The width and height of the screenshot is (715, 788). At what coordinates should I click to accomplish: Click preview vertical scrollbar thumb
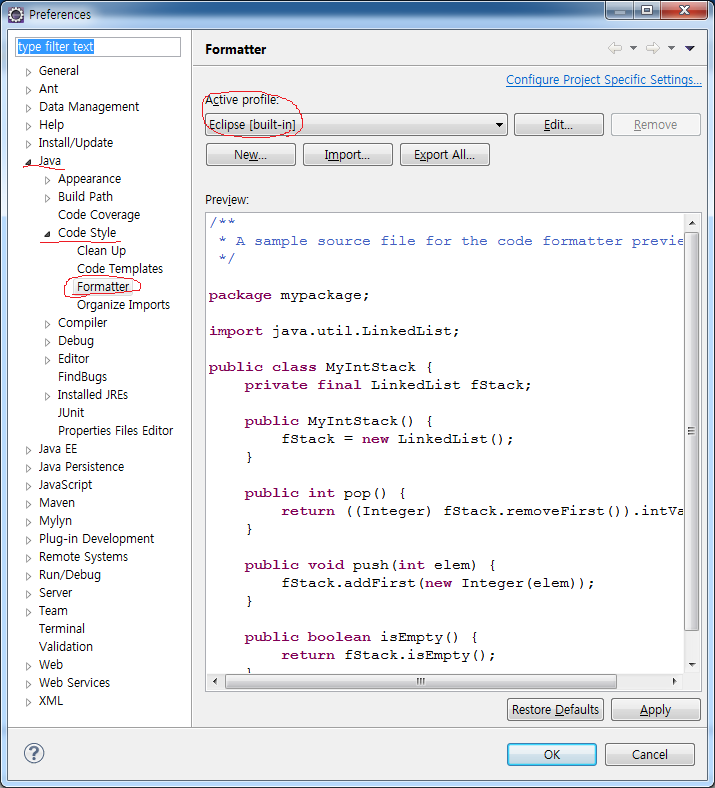tap(692, 431)
